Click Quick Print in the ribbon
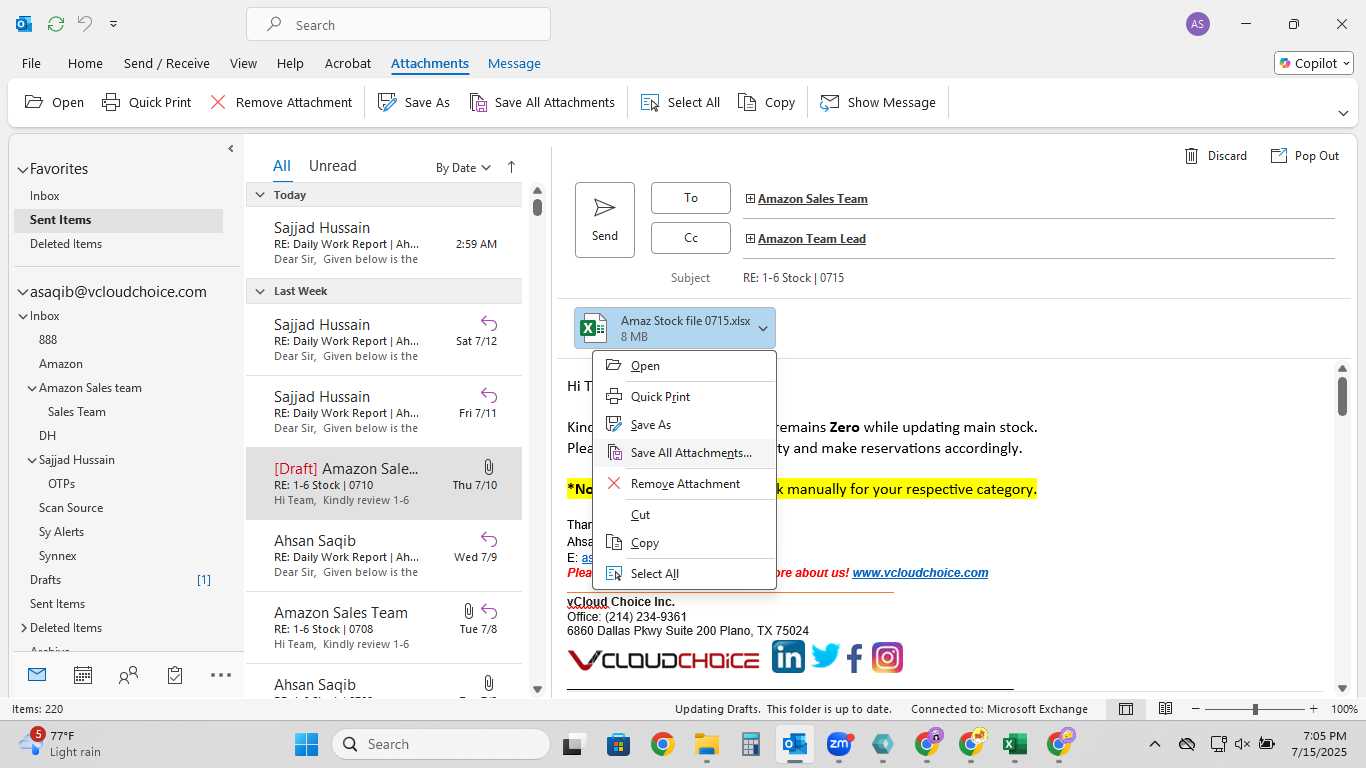Viewport: 1366px width, 768px height. (146, 102)
